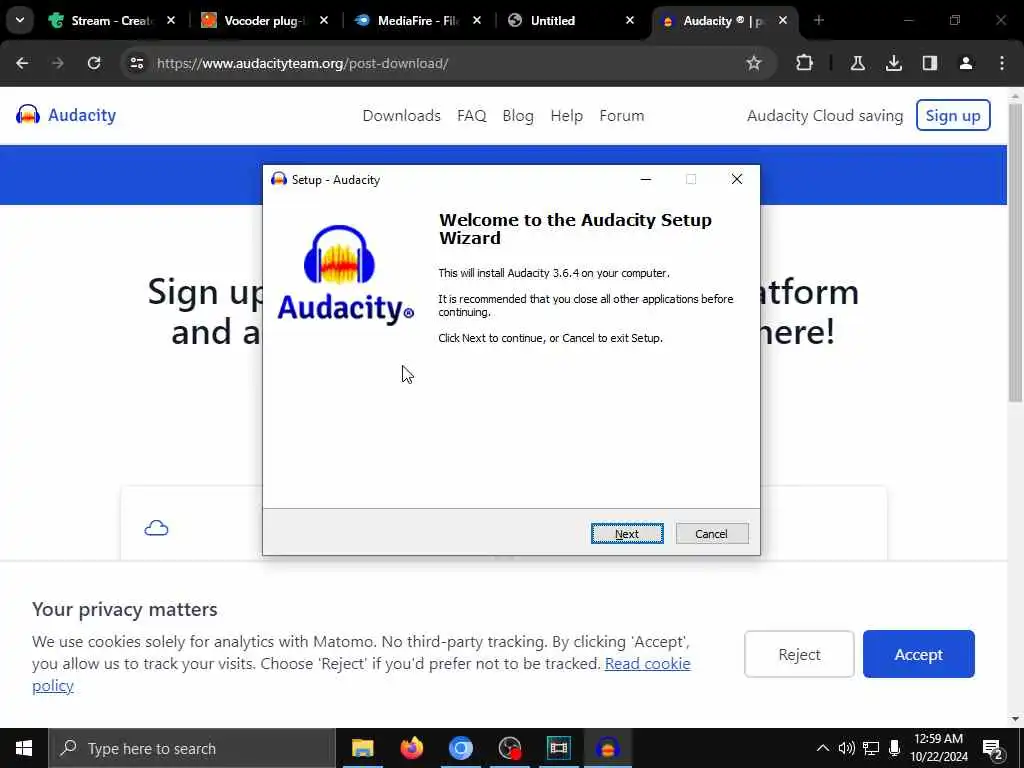
Task: Open the tab search dropdown arrow
Action: [x=20, y=20]
